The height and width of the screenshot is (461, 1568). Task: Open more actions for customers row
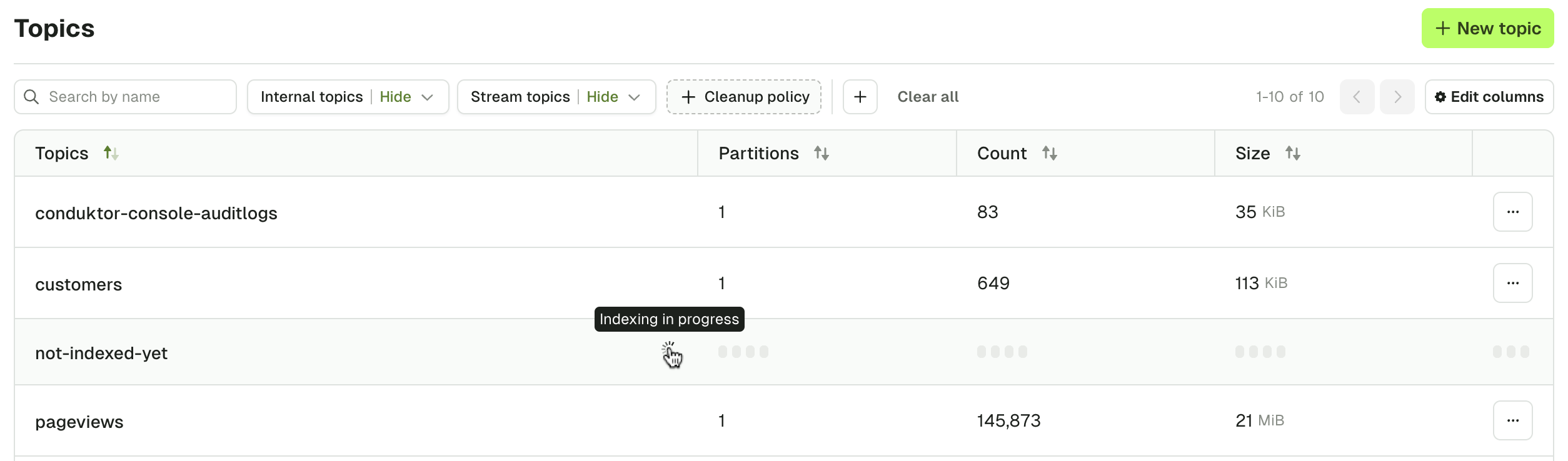click(x=1513, y=283)
